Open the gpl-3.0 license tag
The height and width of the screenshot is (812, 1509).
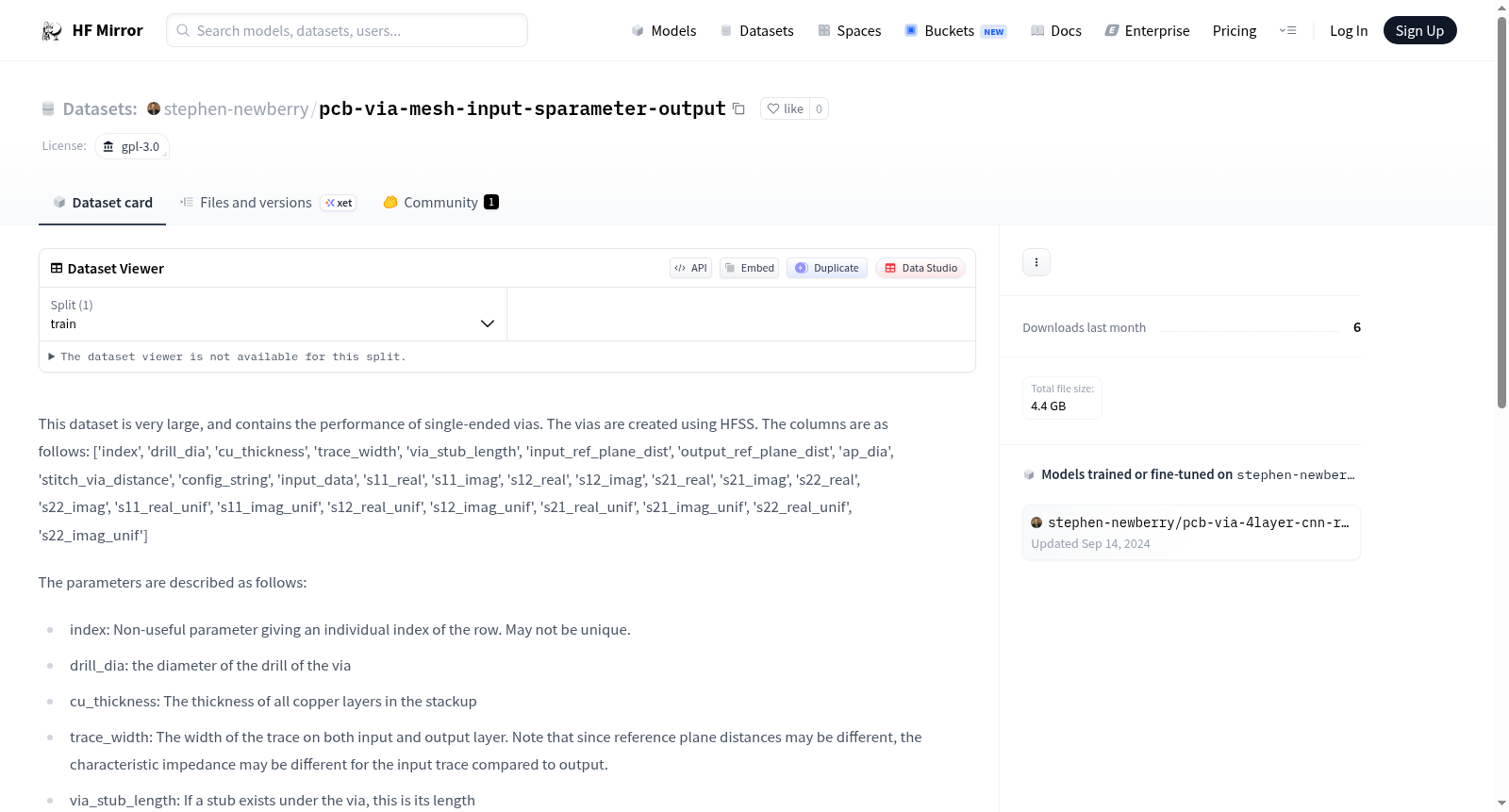[x=132, y=146]
